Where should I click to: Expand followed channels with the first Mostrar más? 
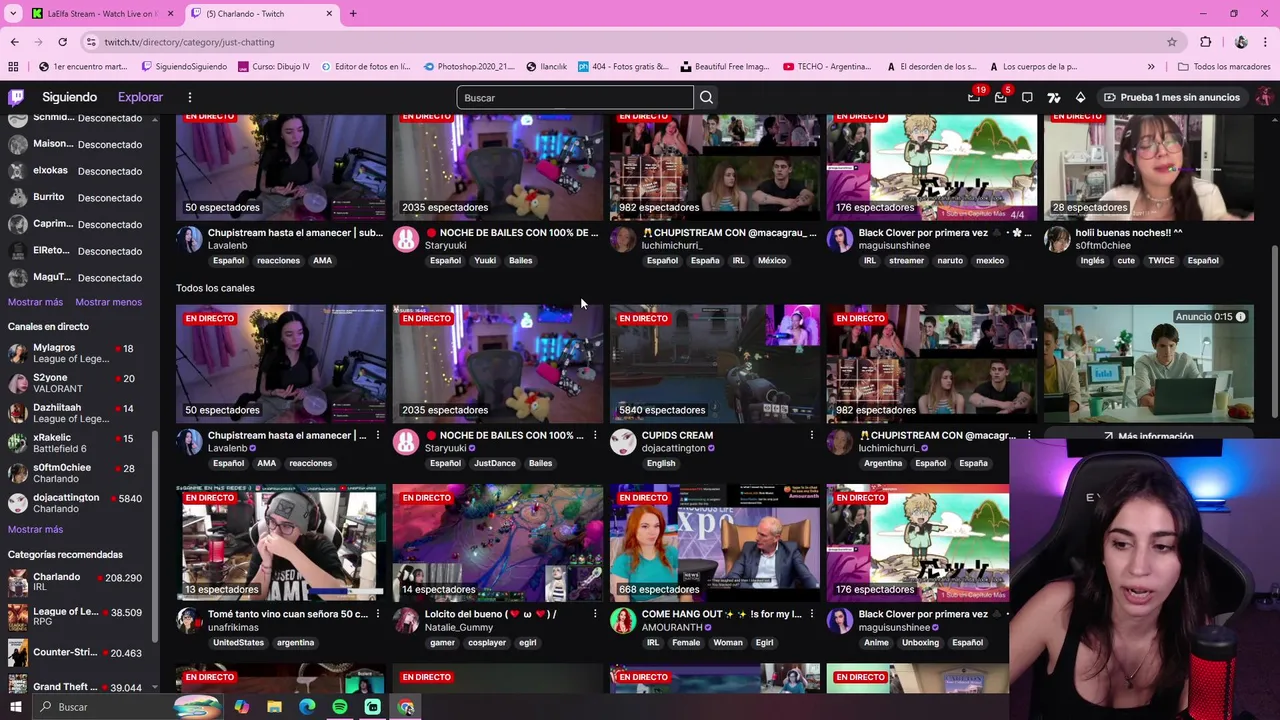tap(35, 302)
